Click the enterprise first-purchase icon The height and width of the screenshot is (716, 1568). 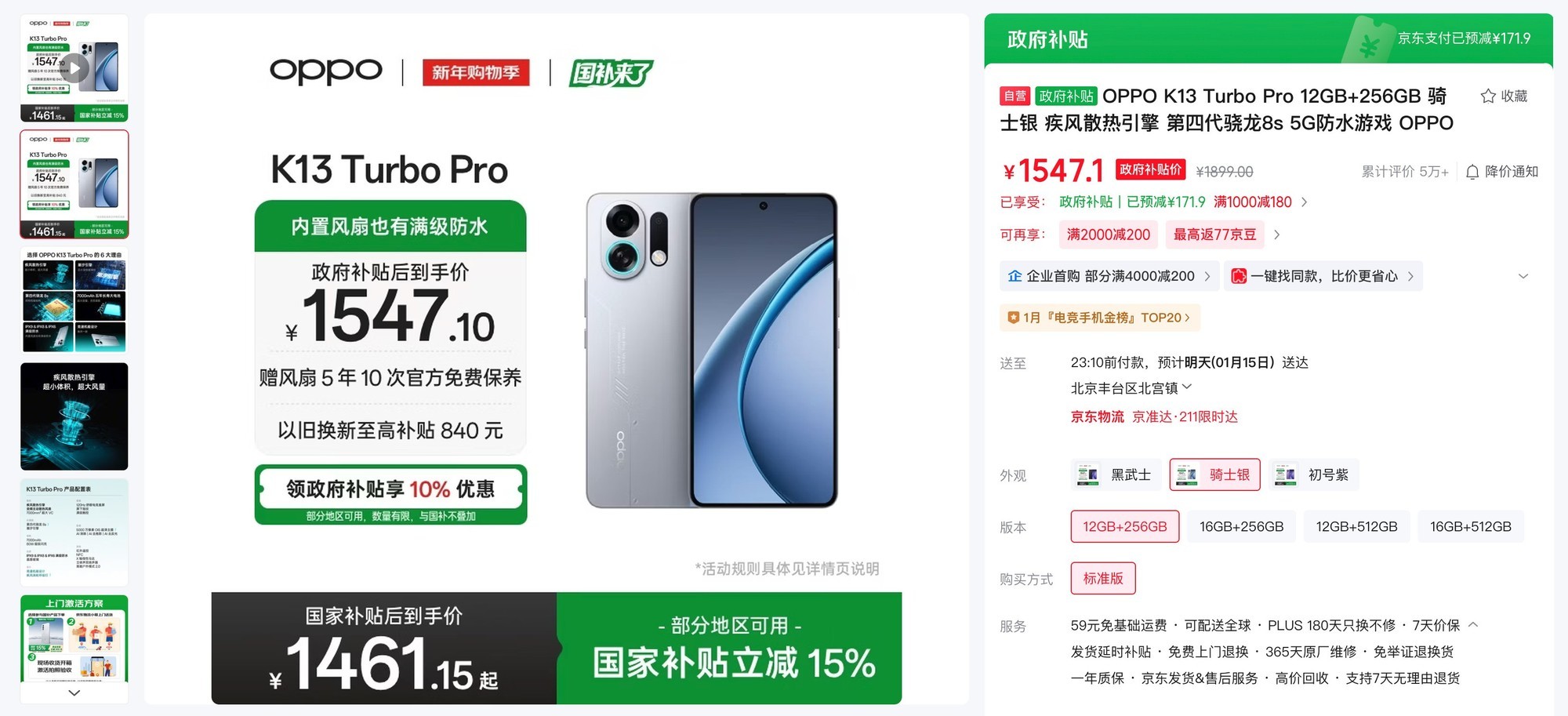click(1014, 276)
